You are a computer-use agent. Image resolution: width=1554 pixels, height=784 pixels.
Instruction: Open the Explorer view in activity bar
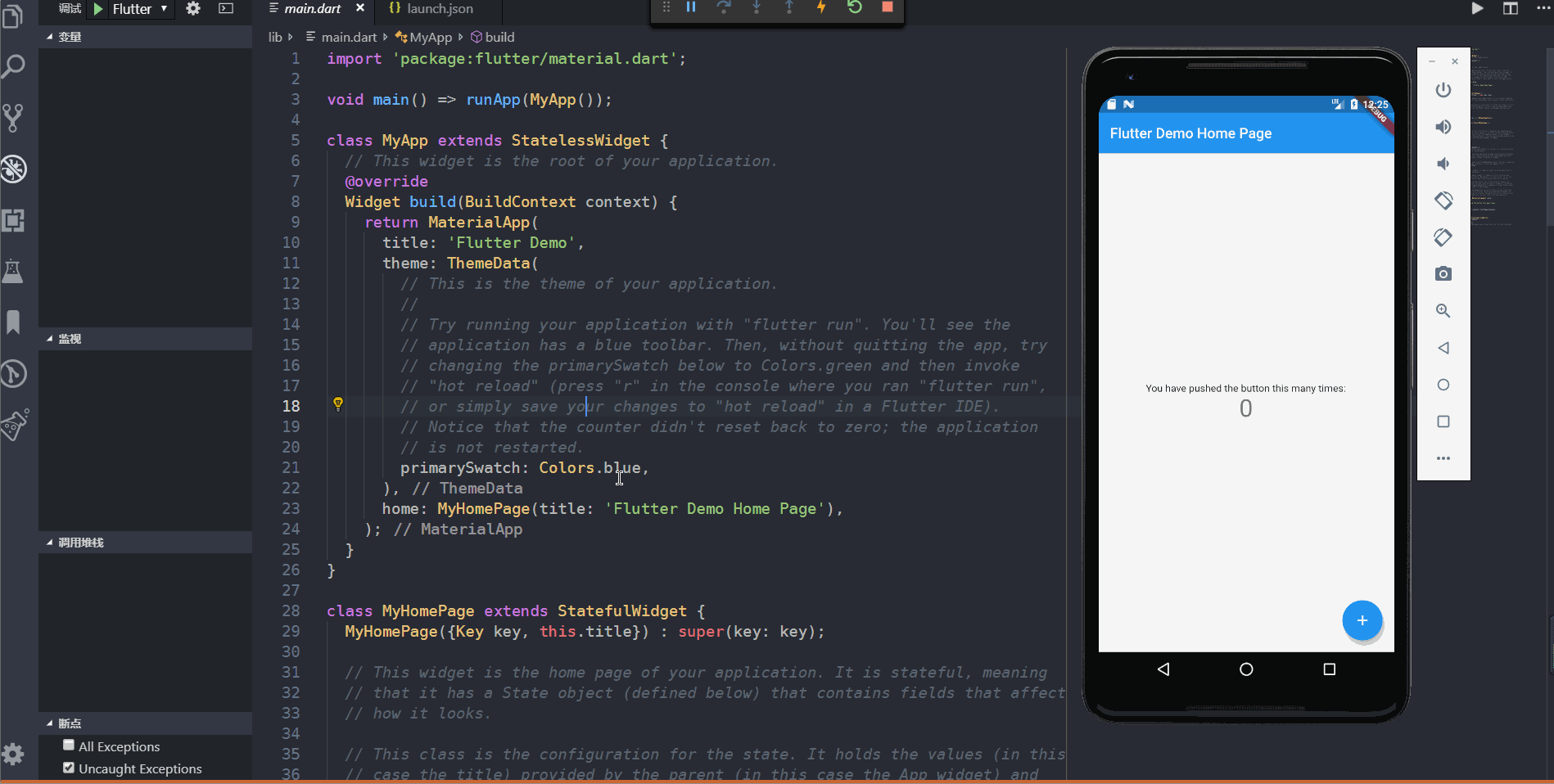13,15
